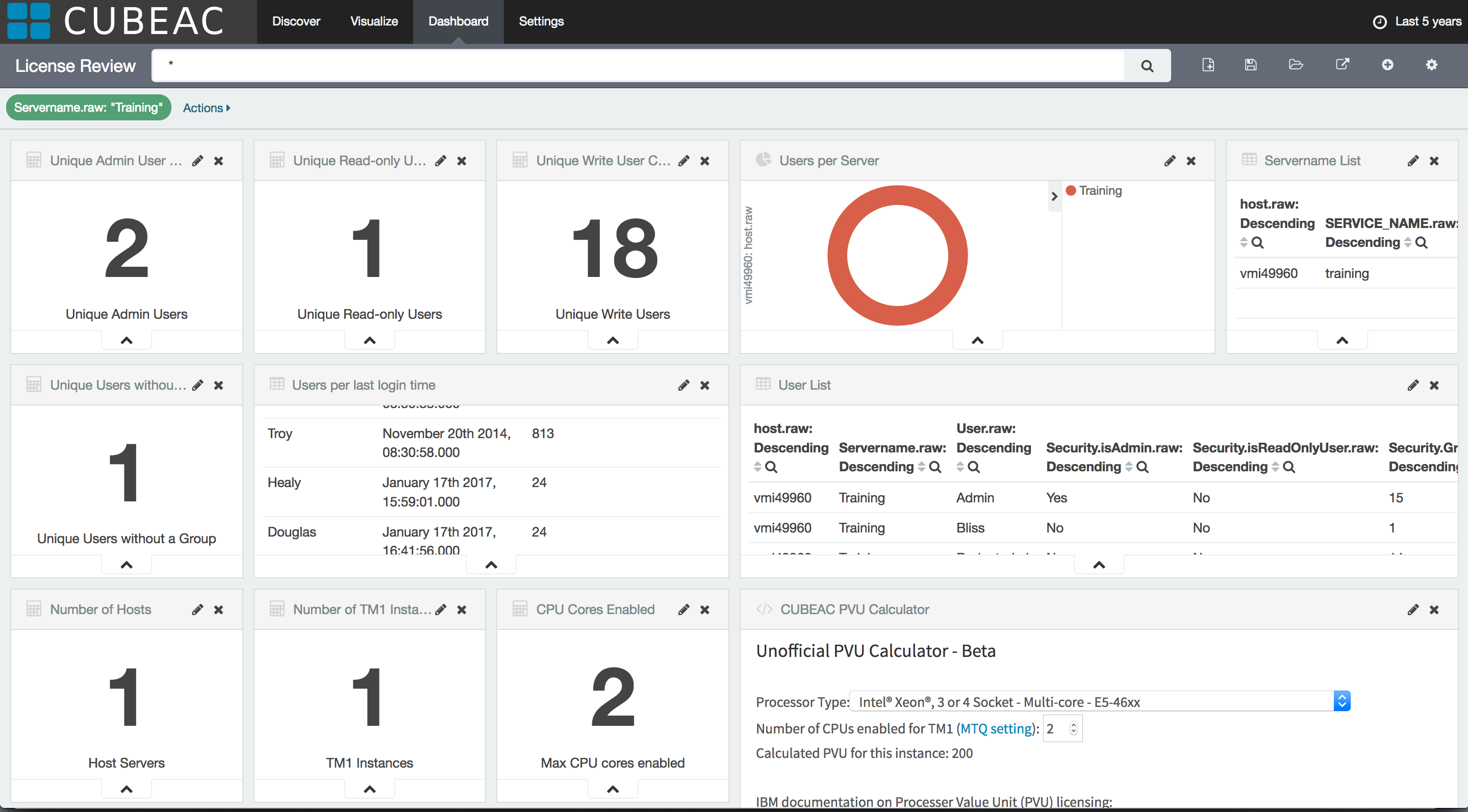Viewport: 1468px width, 812px height.
Task: Edit the Unique Users without Group panel
Action: tap(197, 385)
